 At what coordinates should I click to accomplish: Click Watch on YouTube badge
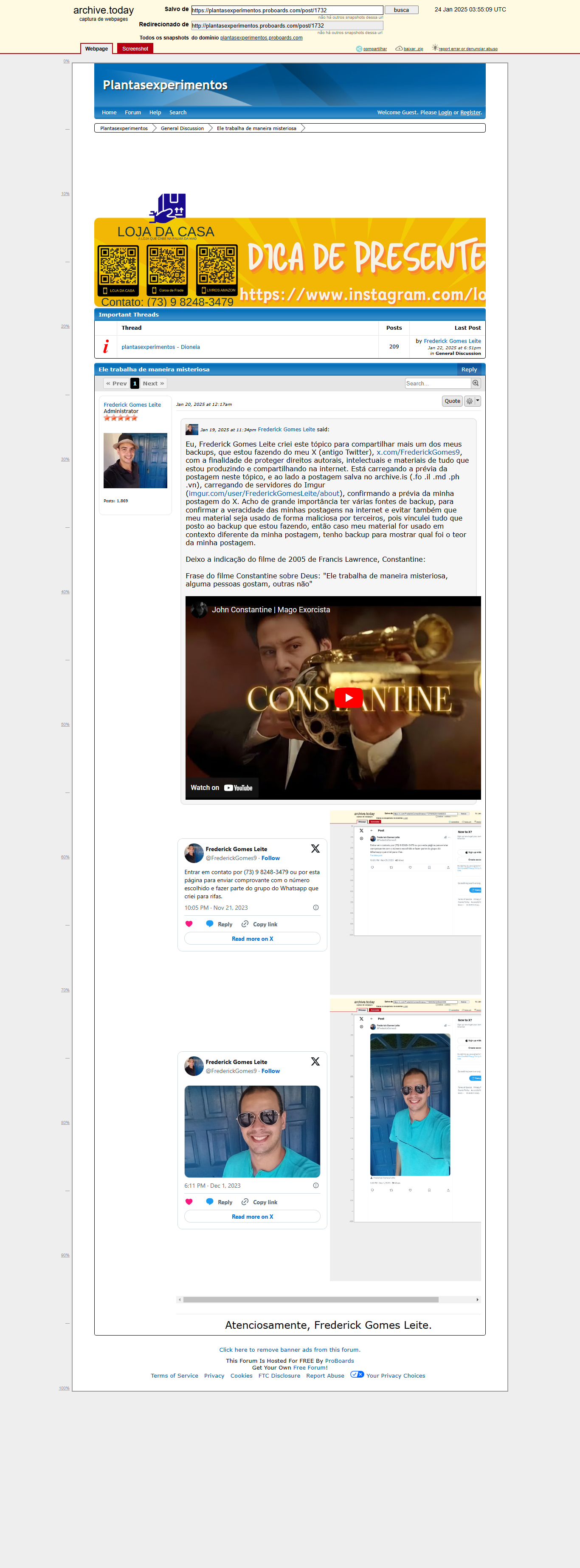pyautogui.click(x=221, y=788)
